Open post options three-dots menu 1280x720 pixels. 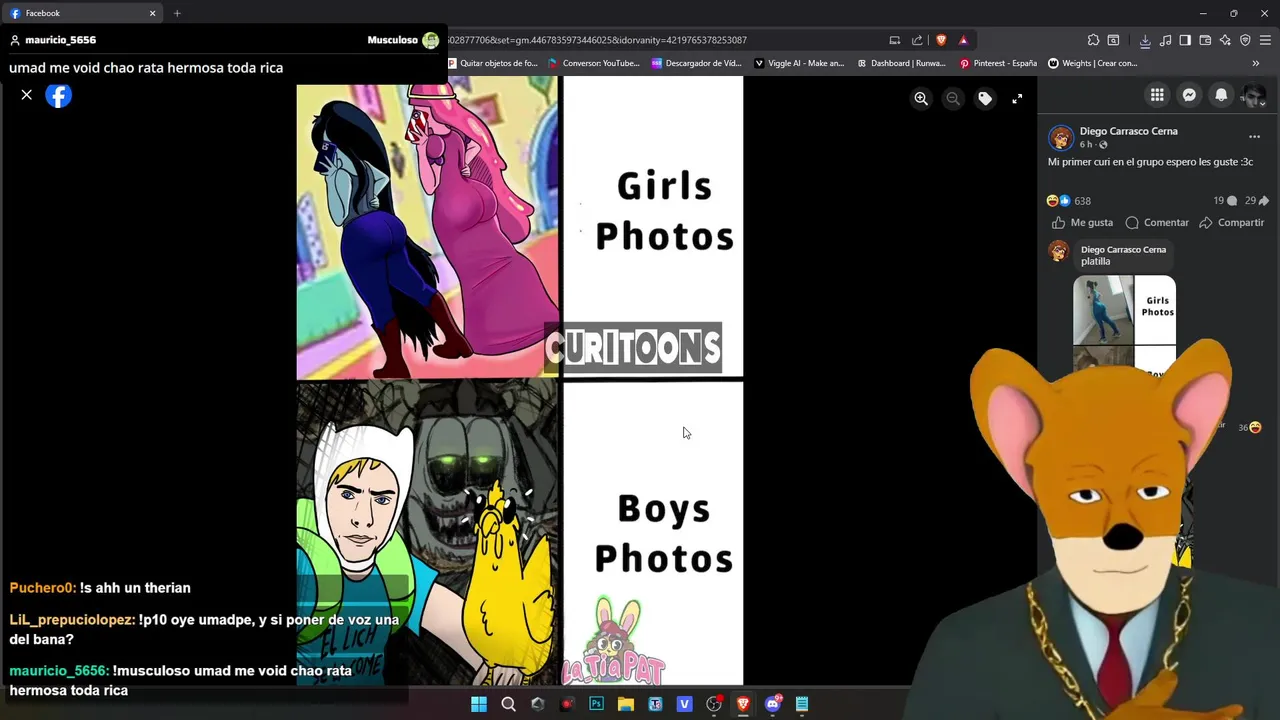(1254, 136)
